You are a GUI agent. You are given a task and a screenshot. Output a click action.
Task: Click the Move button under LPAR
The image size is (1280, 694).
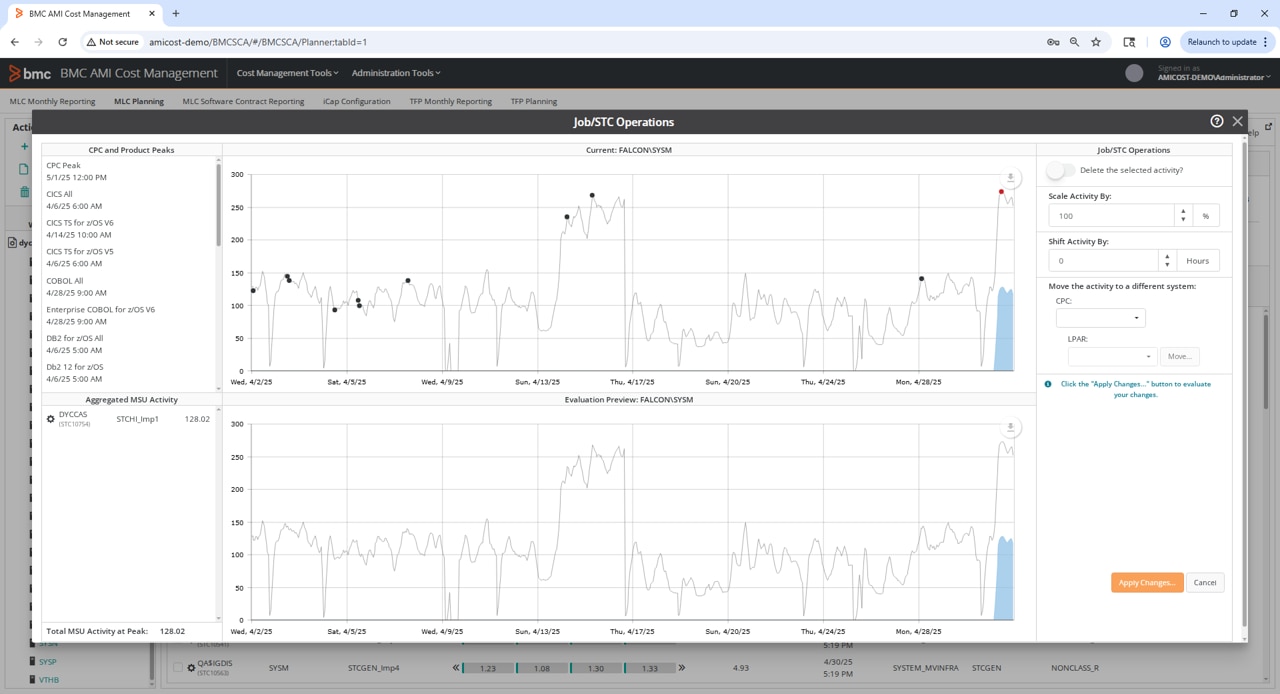point(1179,356)
